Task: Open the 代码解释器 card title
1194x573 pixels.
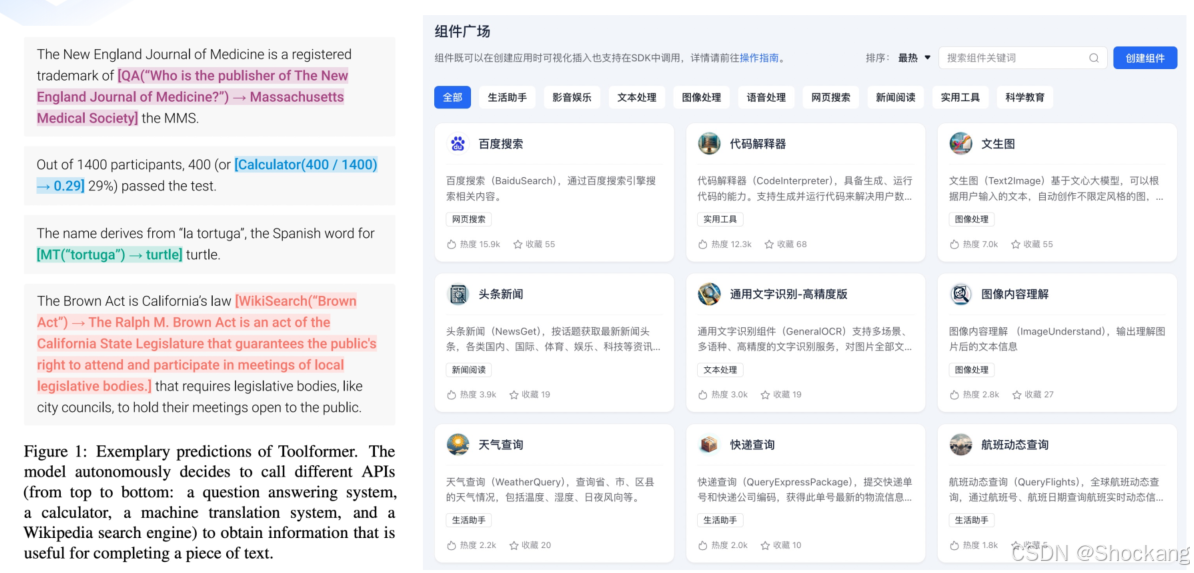Action: pos(758,143)
